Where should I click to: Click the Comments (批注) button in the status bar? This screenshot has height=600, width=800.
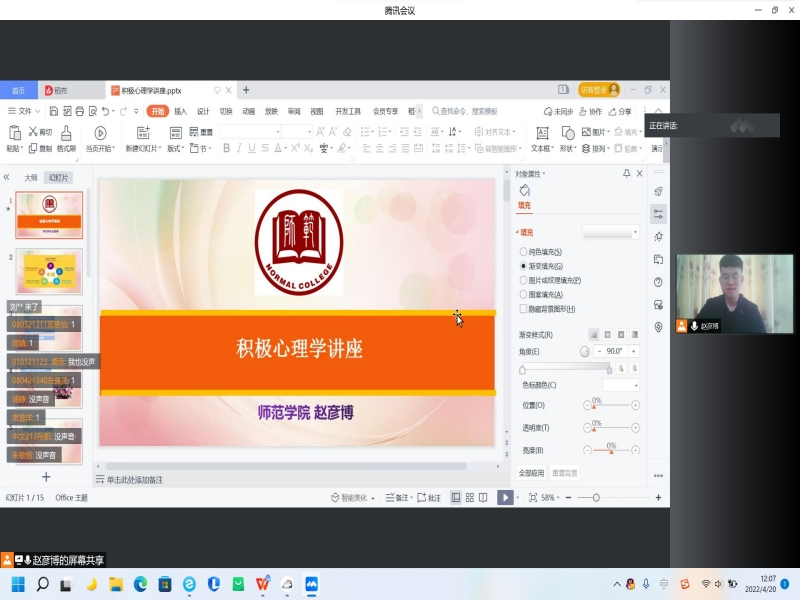(x=429, y=497)
